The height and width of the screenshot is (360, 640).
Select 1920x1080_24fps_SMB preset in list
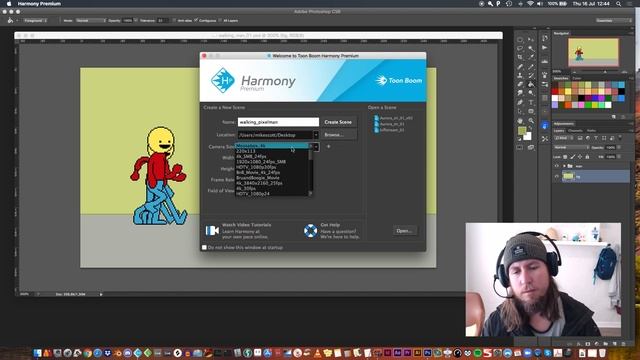pos(261,162)
